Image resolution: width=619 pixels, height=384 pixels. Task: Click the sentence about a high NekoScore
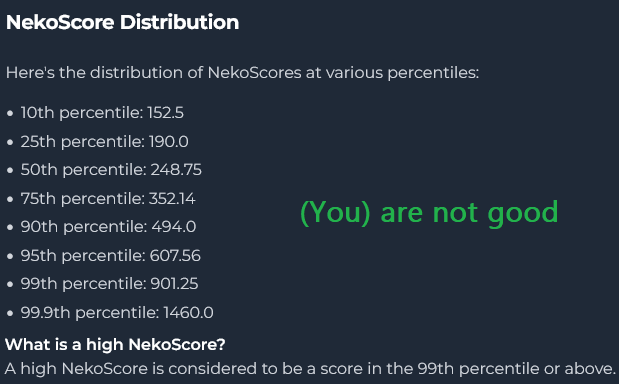[x=310, y=369]
